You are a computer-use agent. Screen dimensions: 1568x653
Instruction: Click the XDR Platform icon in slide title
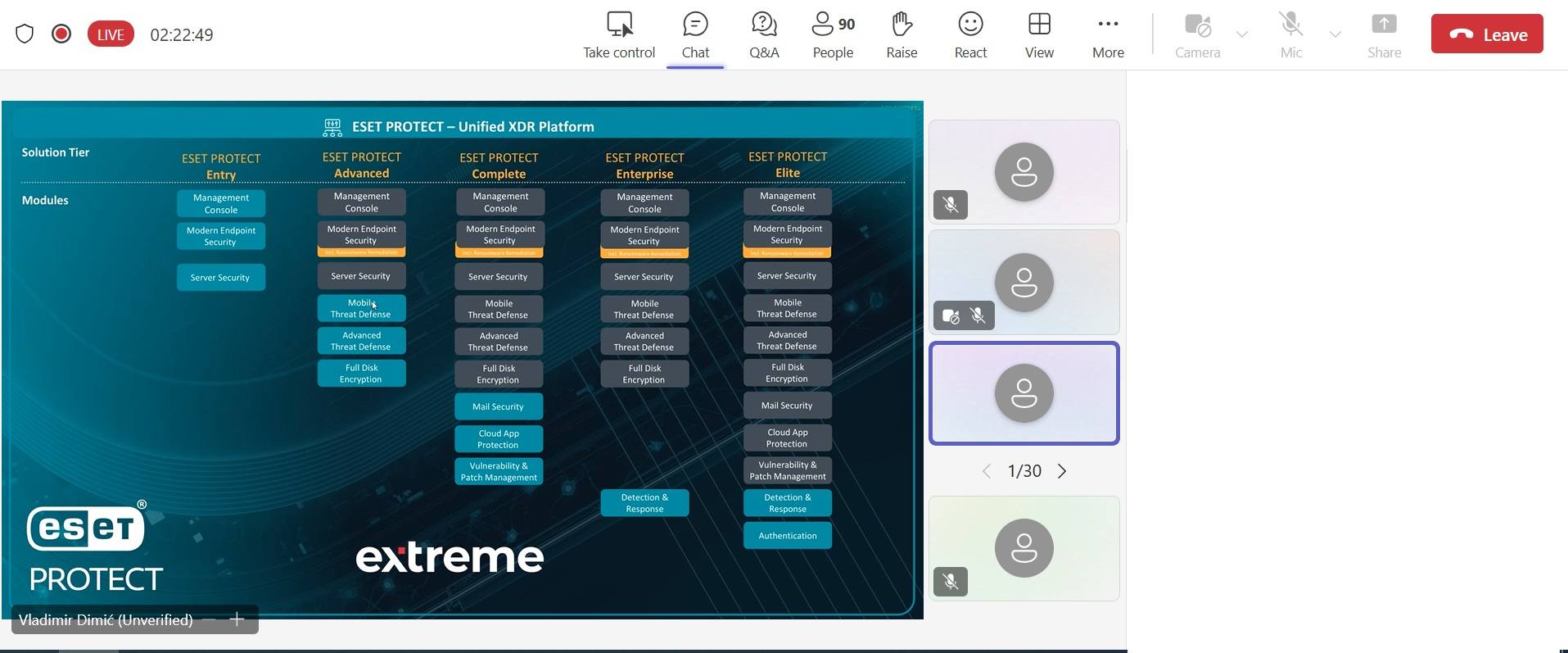pos(332,127)
